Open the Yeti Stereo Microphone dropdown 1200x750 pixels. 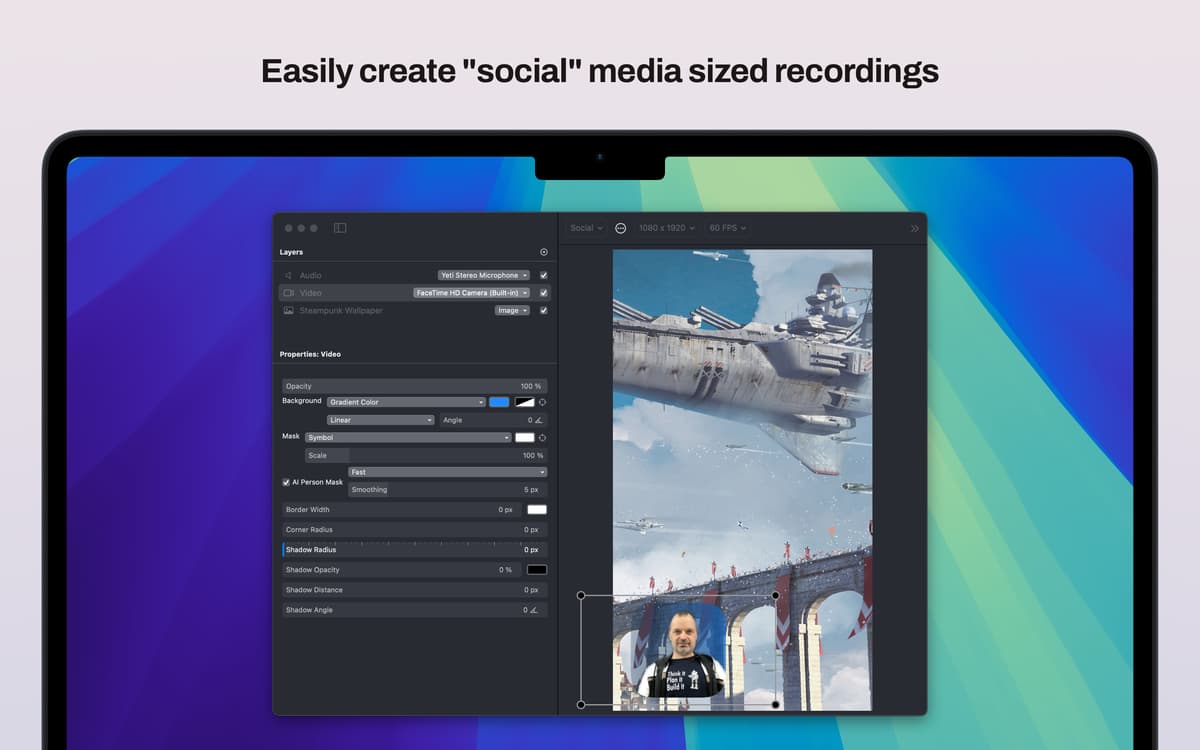click(x=484, y=275)
